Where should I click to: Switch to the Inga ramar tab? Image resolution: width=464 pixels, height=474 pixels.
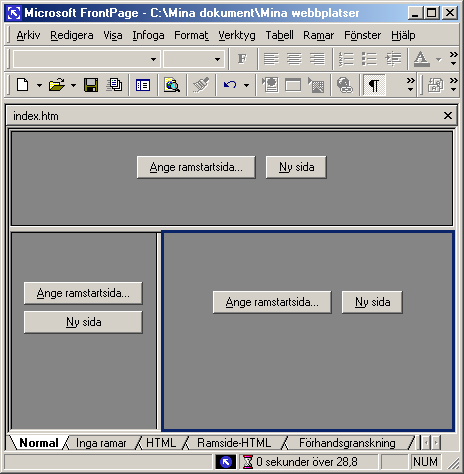click(101, 443)
